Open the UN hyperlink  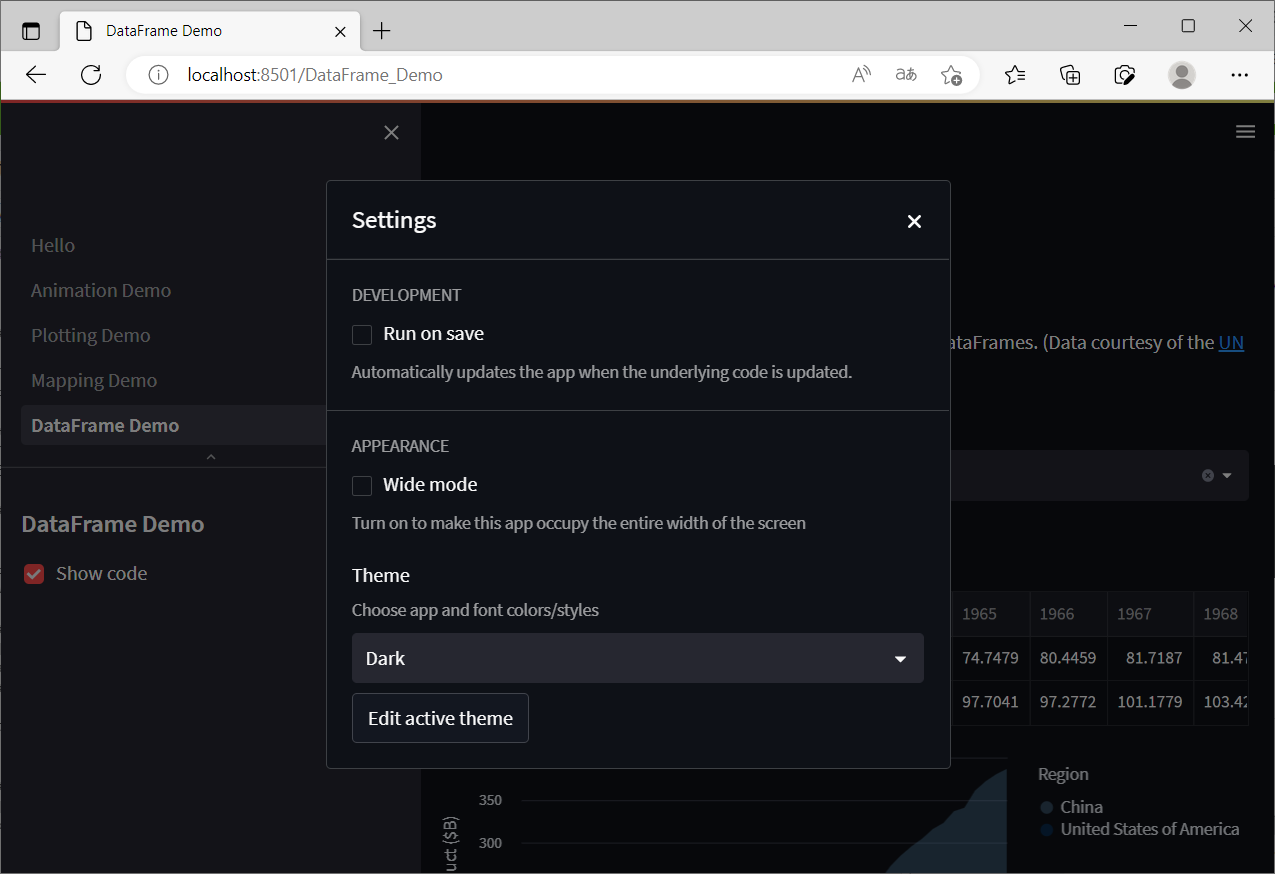click(x=1231, y=342)
